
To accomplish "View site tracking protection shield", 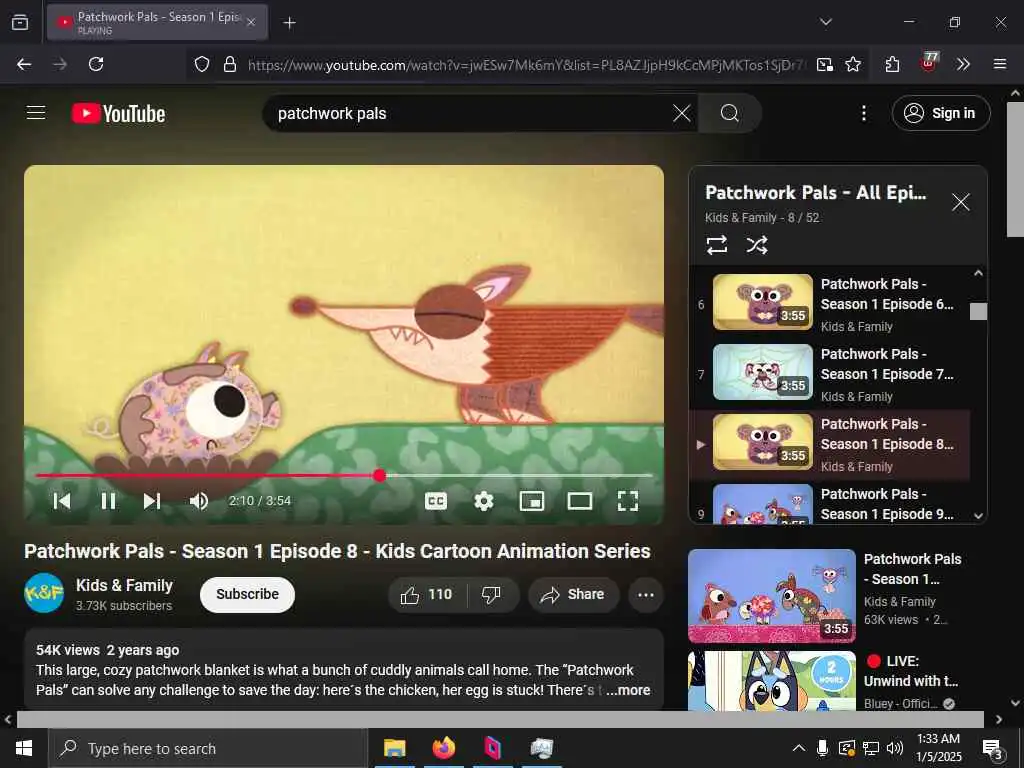I will 202,64.
